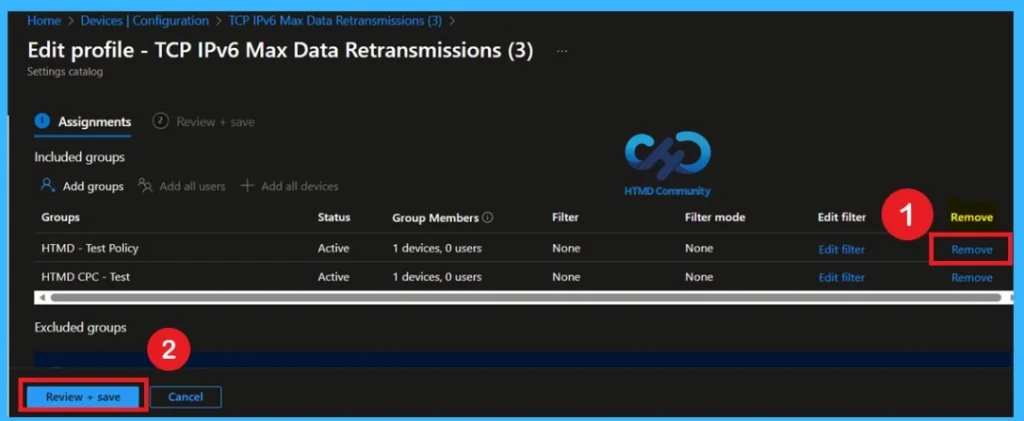Switch to the Assignments tab

point(82,122)
